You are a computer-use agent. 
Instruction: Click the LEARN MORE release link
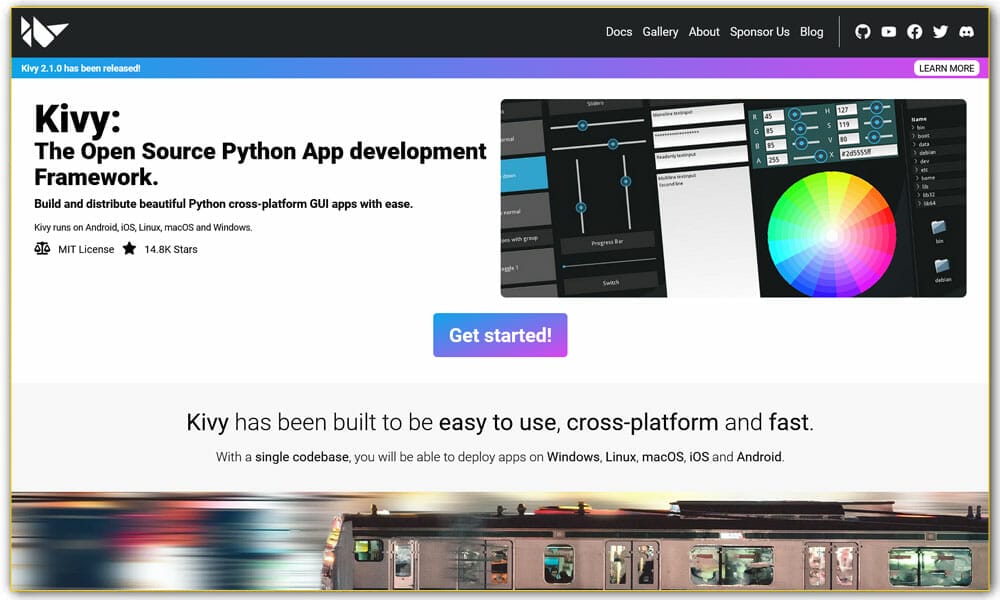point(947,67)
